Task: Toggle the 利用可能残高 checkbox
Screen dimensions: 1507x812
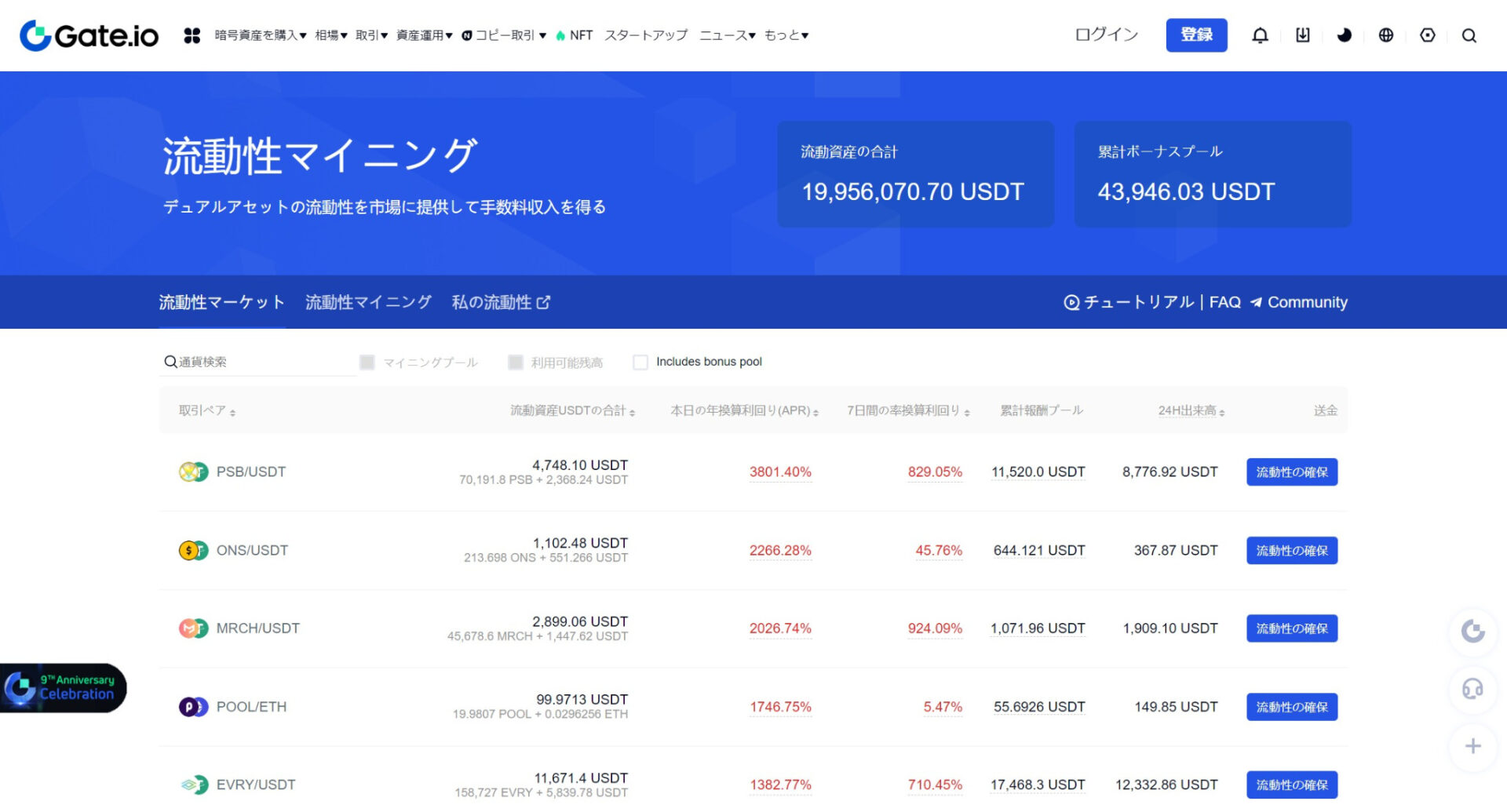Action: point(516,362)
